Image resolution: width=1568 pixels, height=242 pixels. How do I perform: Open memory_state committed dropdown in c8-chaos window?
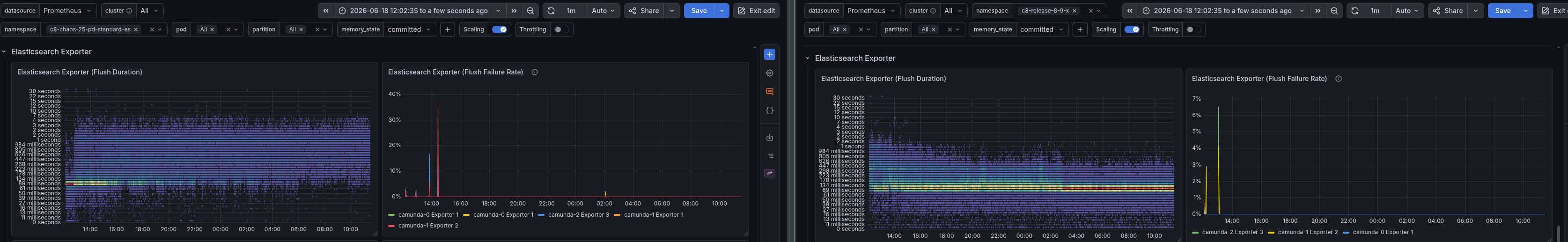410,29
